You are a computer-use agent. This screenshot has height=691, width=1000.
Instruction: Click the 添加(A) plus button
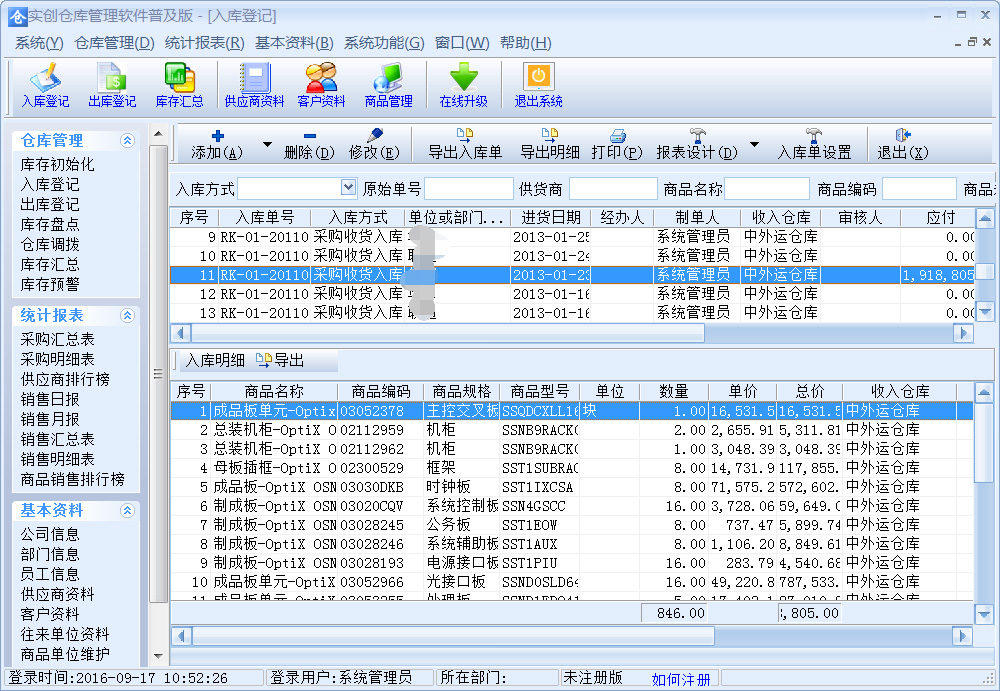pos(217,145)
